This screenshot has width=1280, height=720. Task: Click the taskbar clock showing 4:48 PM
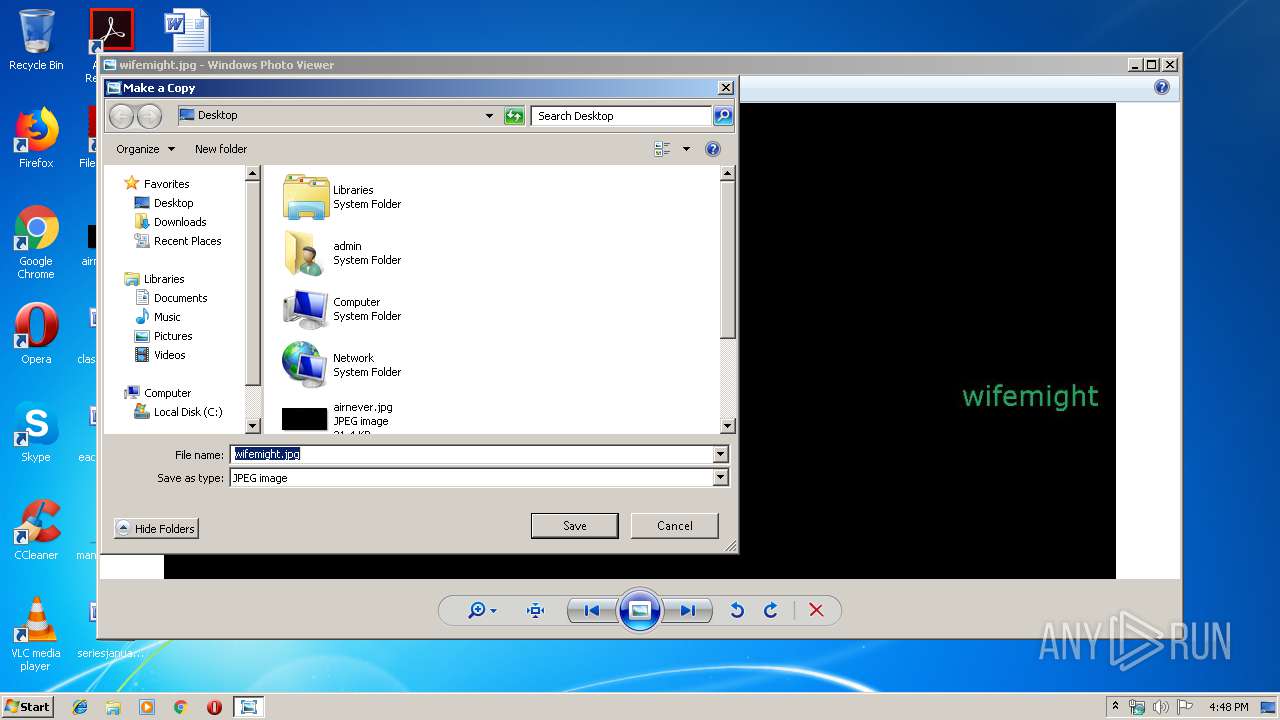point(1228,707)
